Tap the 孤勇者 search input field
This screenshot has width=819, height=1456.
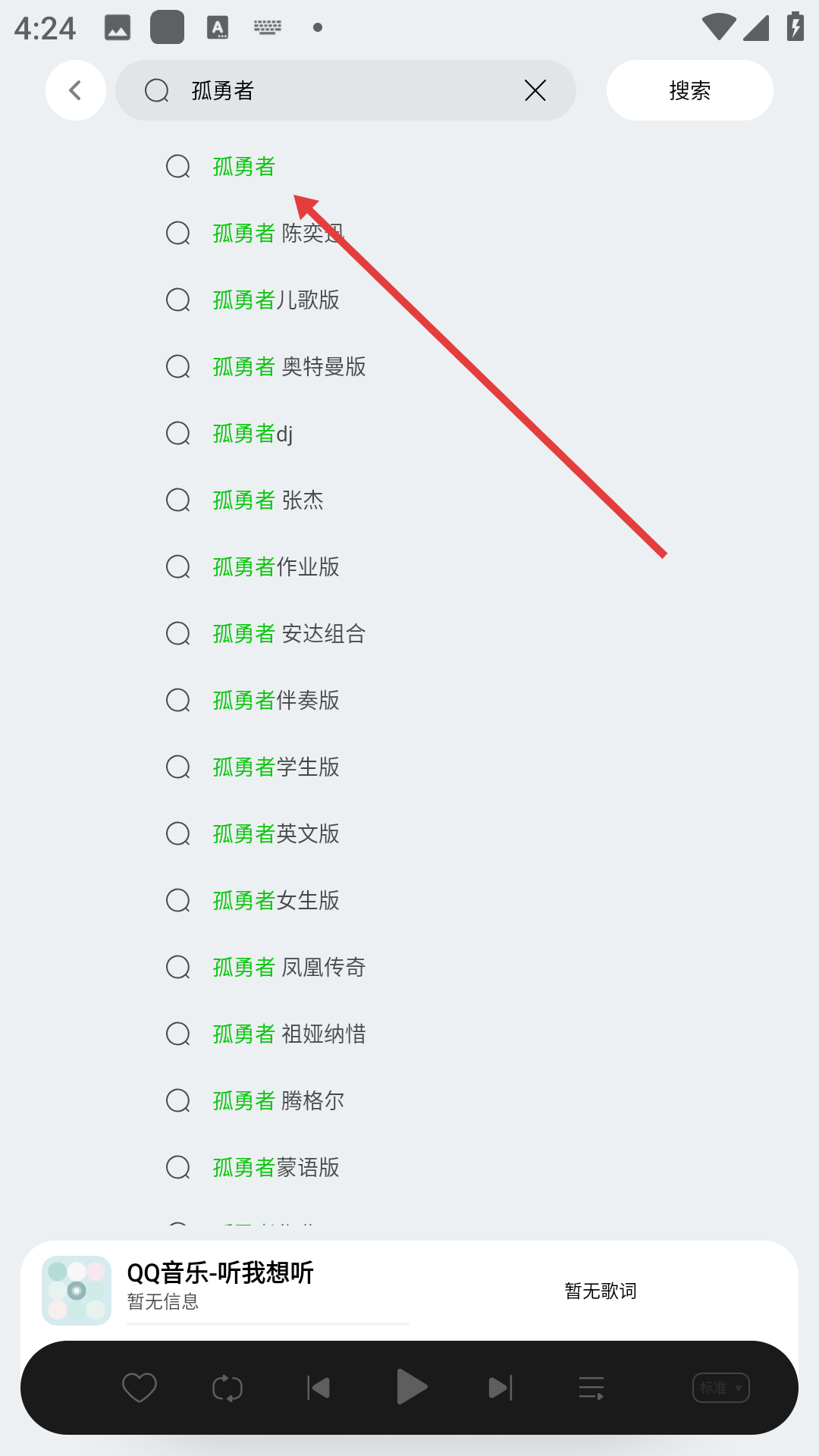pos(341,90)
